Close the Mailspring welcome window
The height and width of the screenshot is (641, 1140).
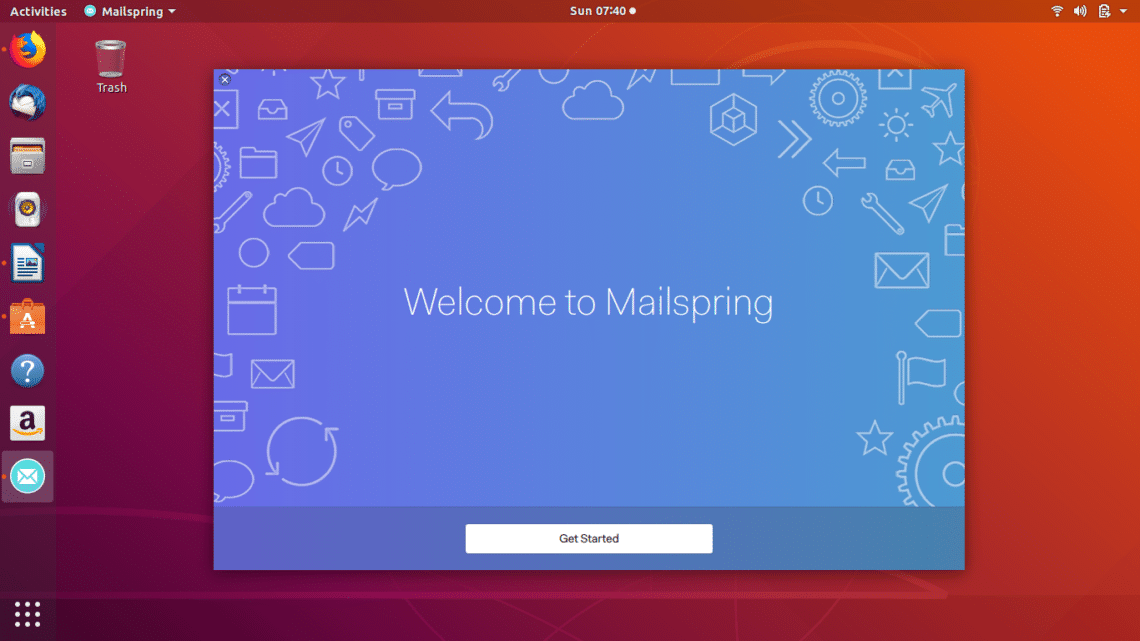(225, 80)
